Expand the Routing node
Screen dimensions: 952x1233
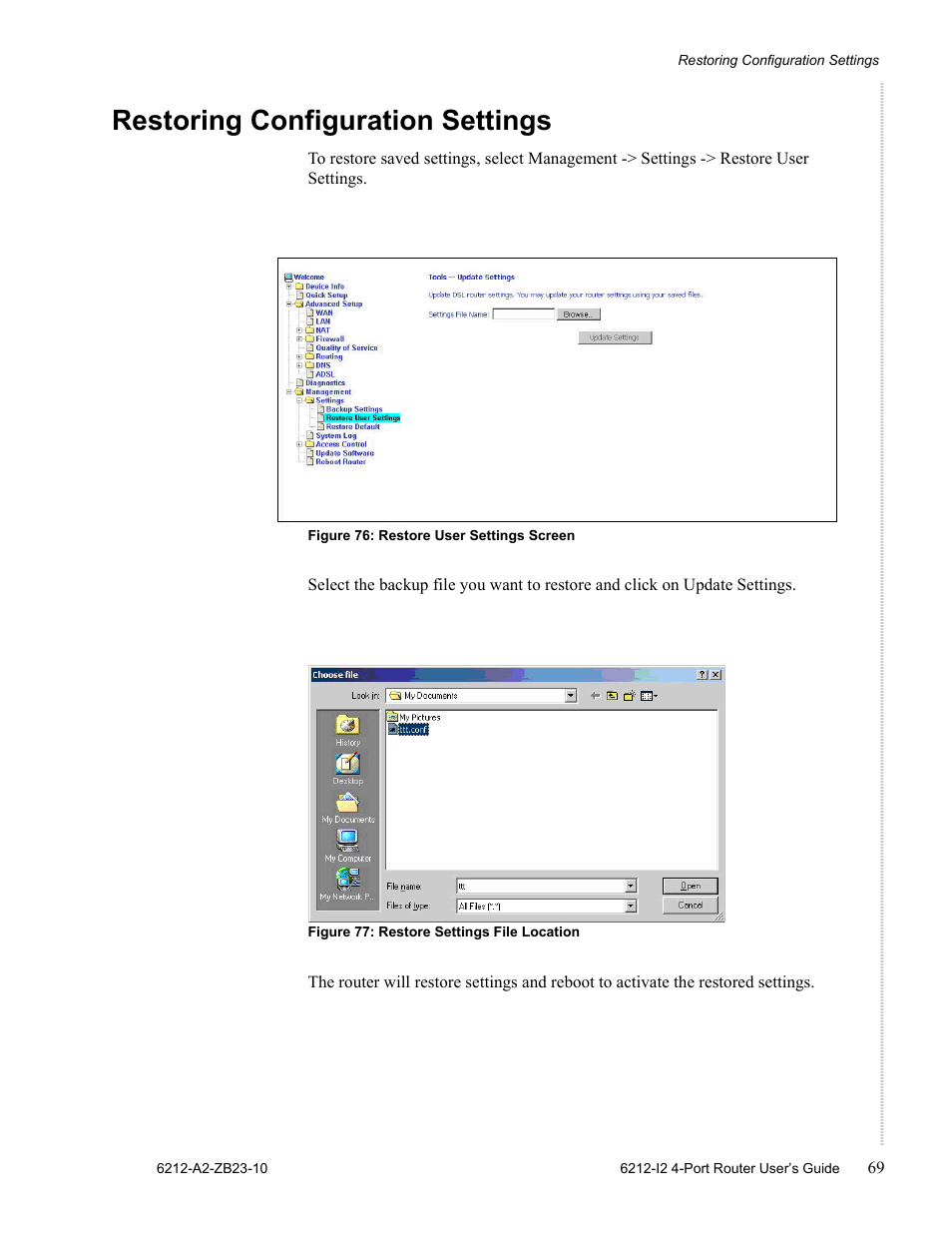tap(299, 356)
